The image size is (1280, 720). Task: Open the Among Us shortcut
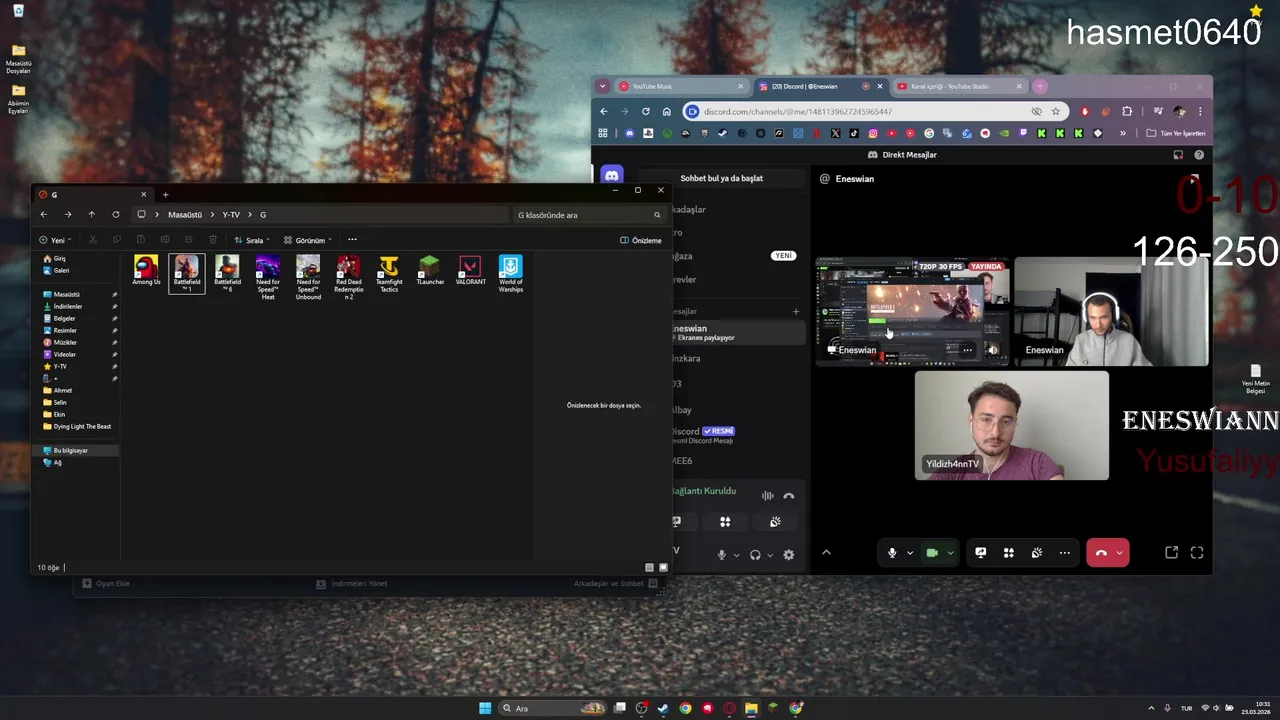146,272
